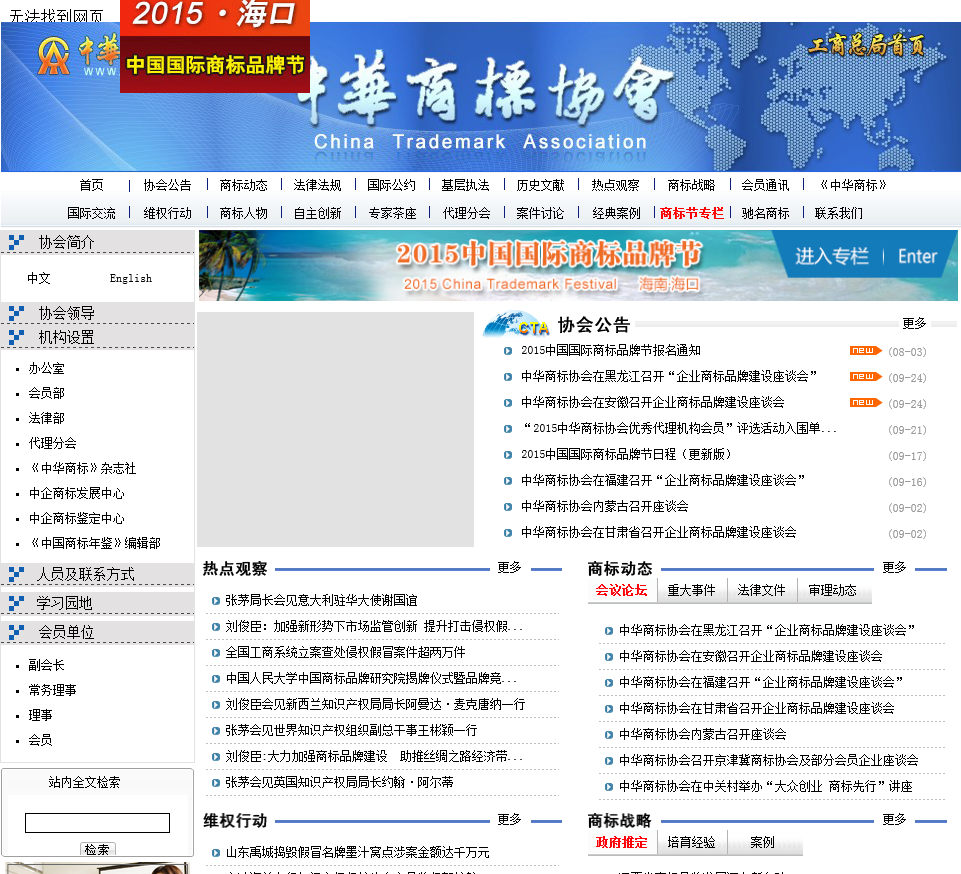Open the English version link

tap(131, 278)
